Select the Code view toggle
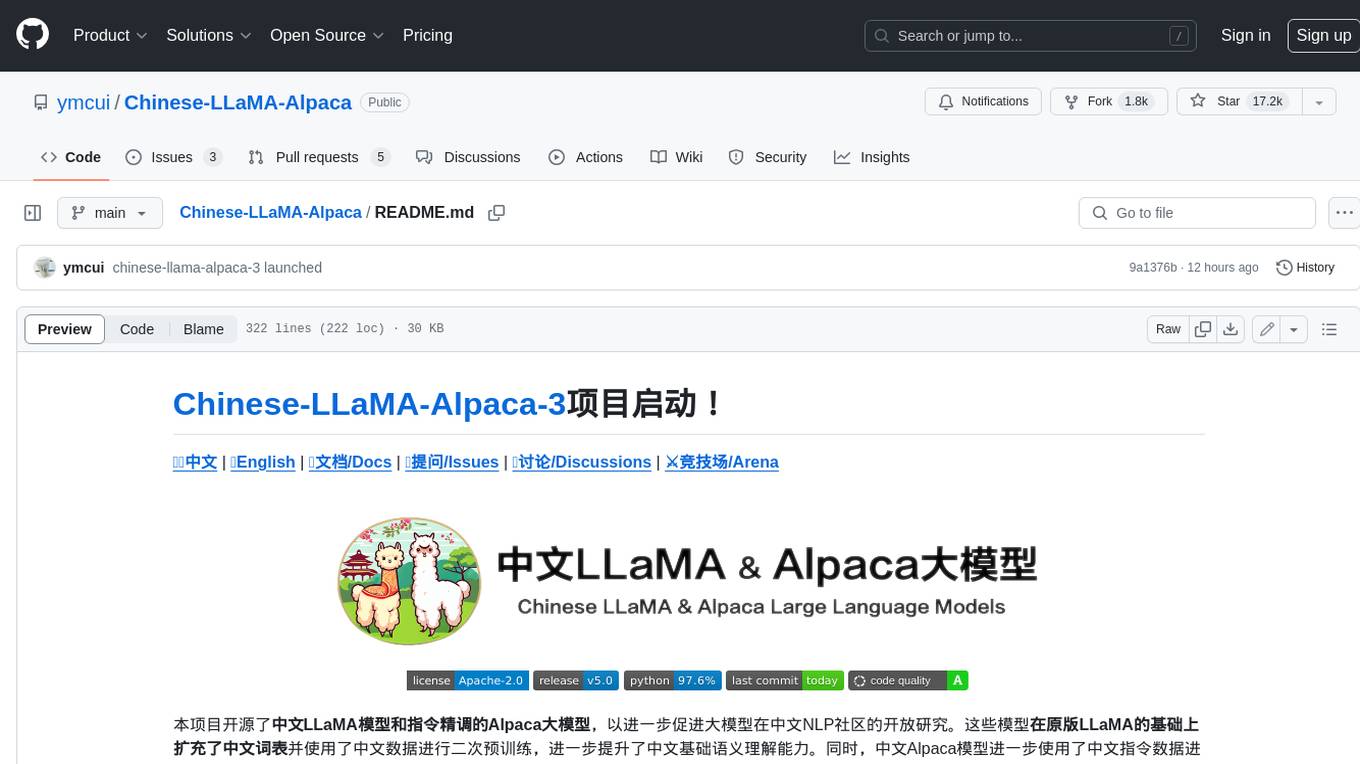 coord(137,329)
